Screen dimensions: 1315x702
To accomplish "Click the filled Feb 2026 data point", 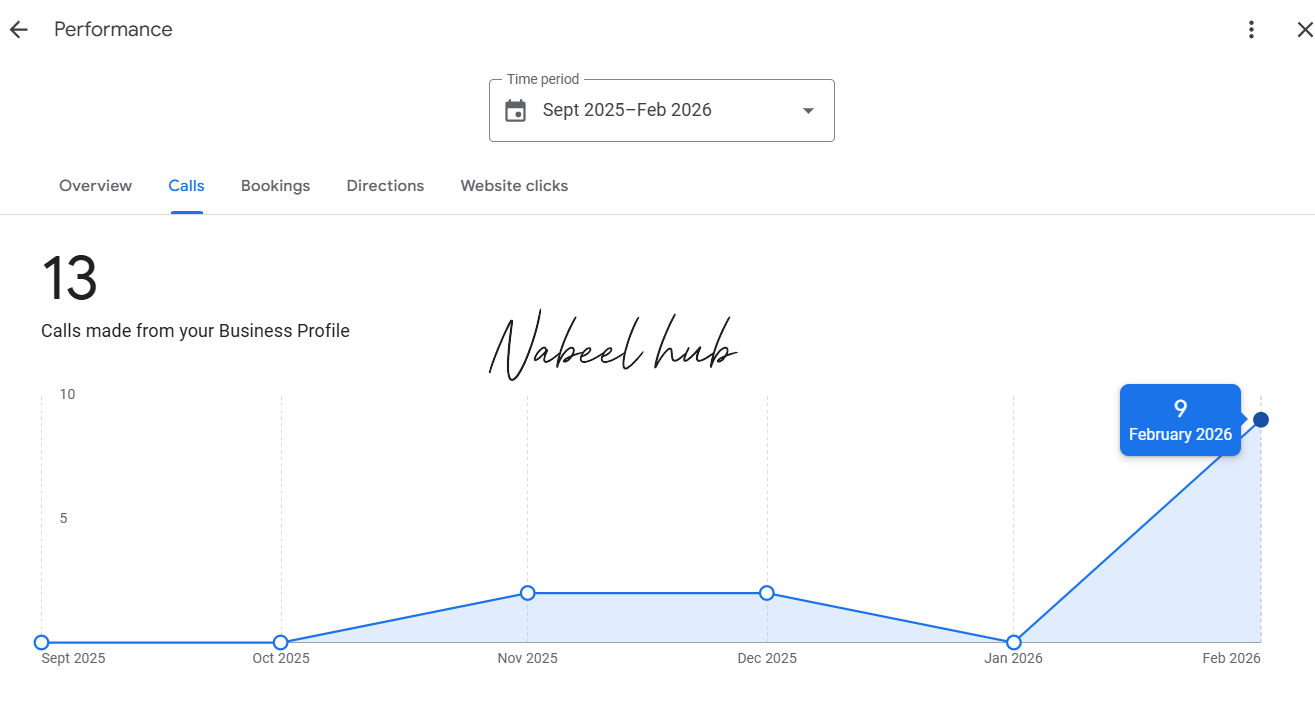I will (x=1261, y=420).
